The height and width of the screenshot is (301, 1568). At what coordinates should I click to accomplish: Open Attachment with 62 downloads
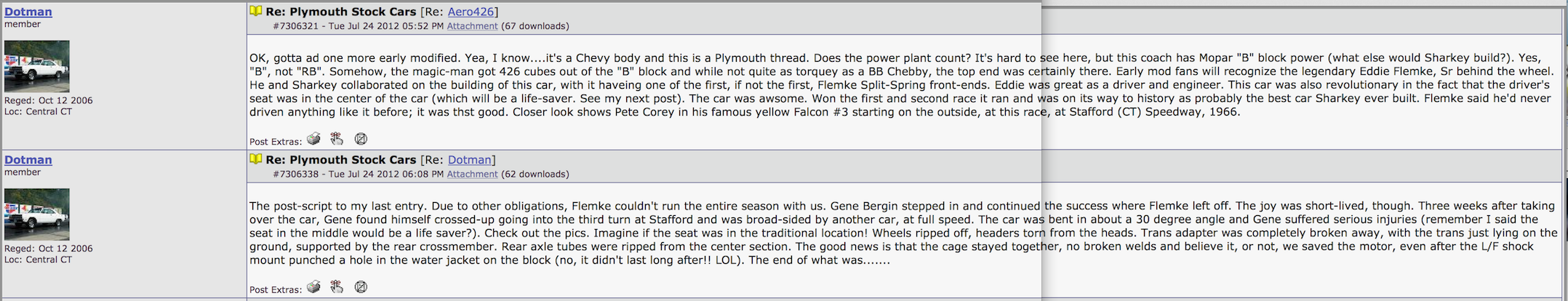click(x=472, y=174)
